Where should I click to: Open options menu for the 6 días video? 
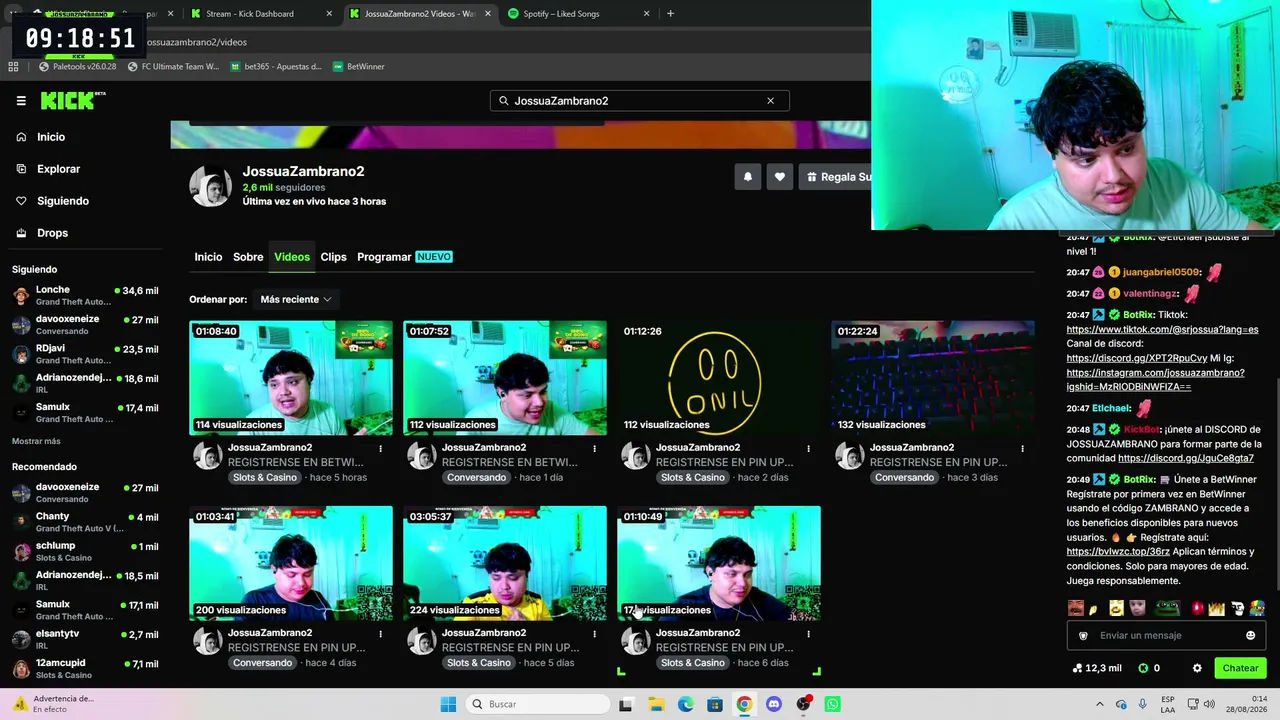pos(808,634)
